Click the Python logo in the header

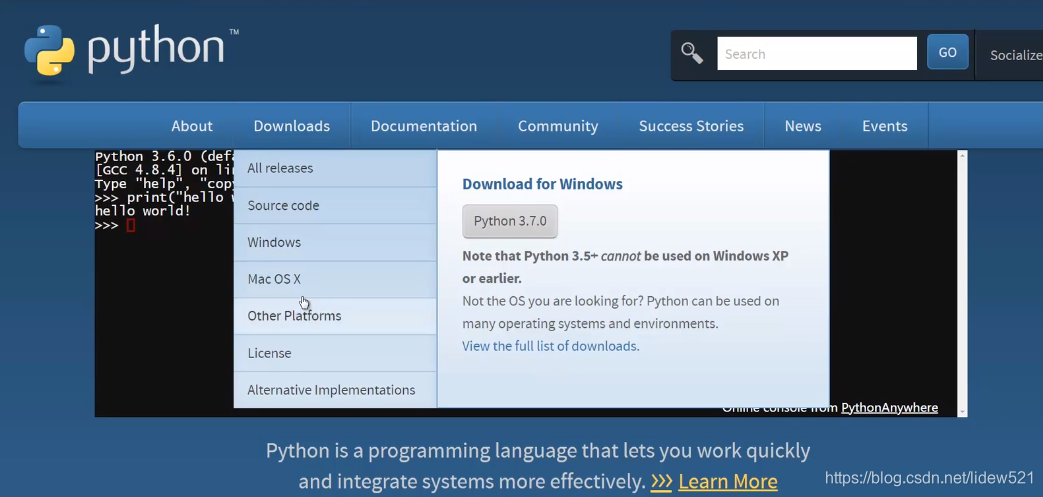click(132, 51)
